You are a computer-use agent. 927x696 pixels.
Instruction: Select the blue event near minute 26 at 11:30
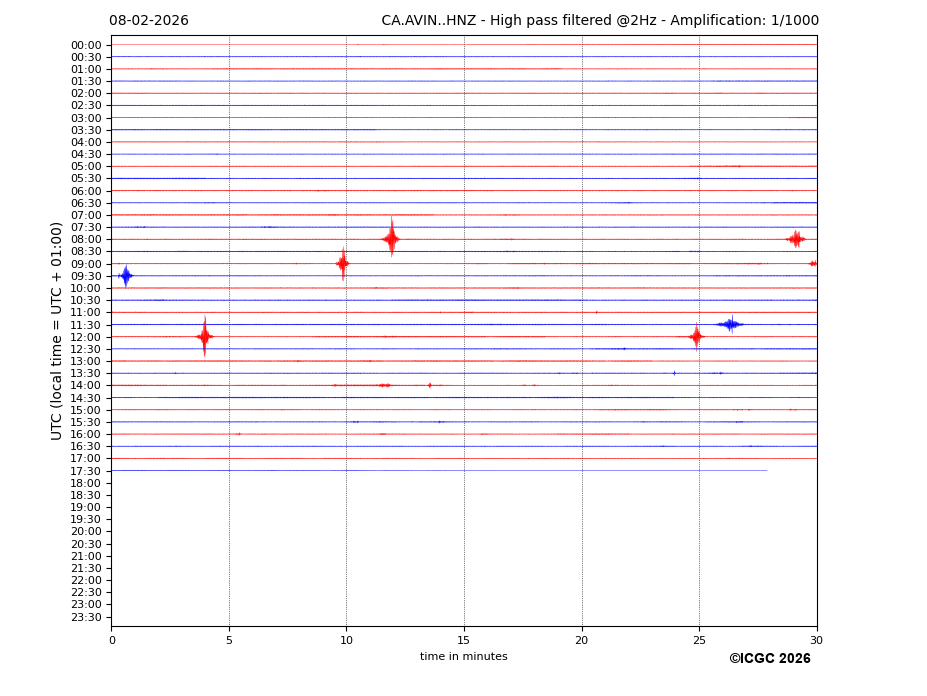pyautogui.click(x=730, y=324)
